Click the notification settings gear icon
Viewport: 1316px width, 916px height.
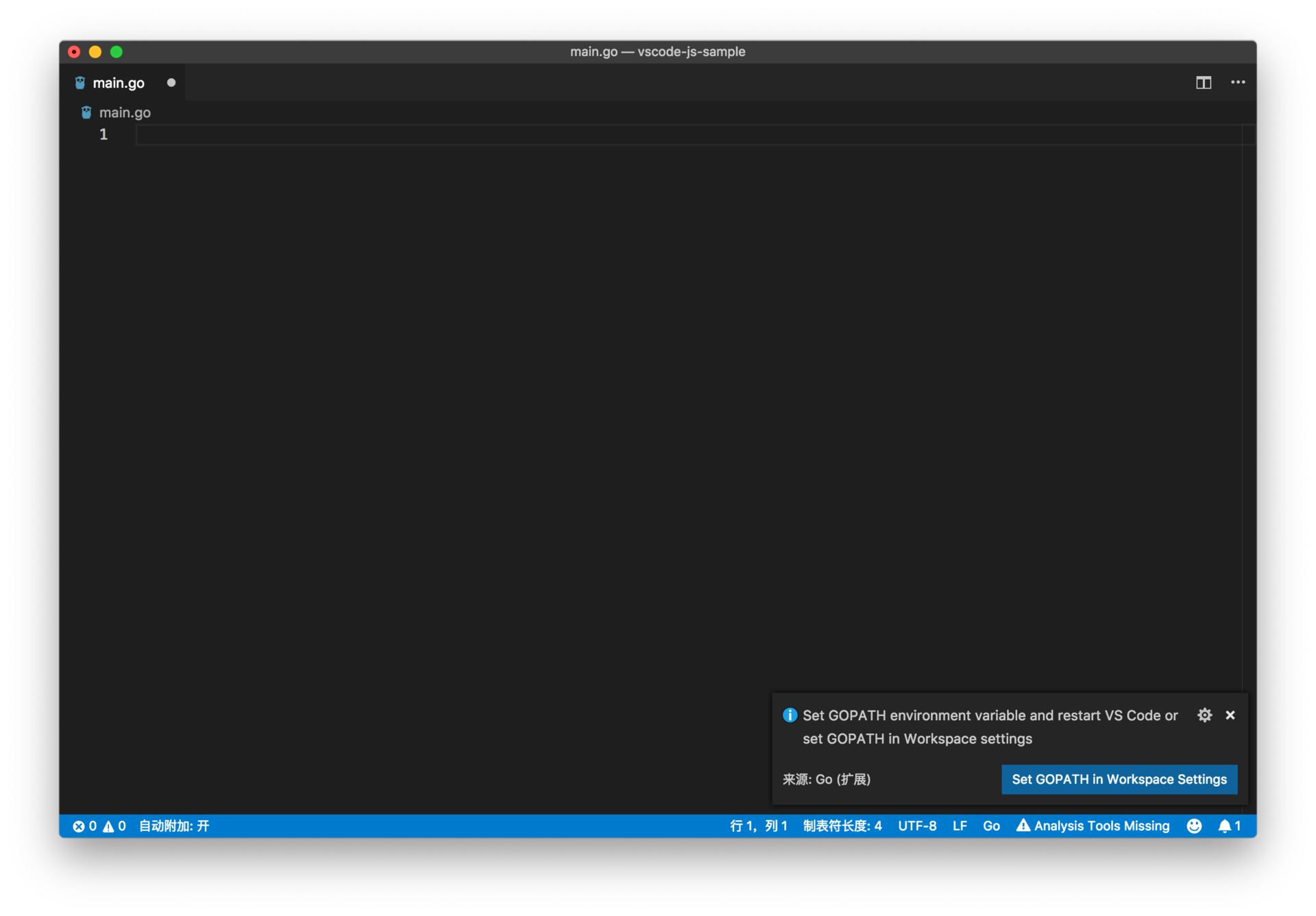[x=1204, y=715]
